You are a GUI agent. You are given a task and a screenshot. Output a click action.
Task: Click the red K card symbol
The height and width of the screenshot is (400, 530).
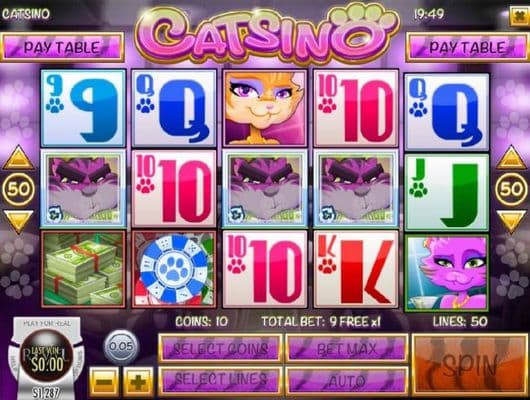[356, 269]
